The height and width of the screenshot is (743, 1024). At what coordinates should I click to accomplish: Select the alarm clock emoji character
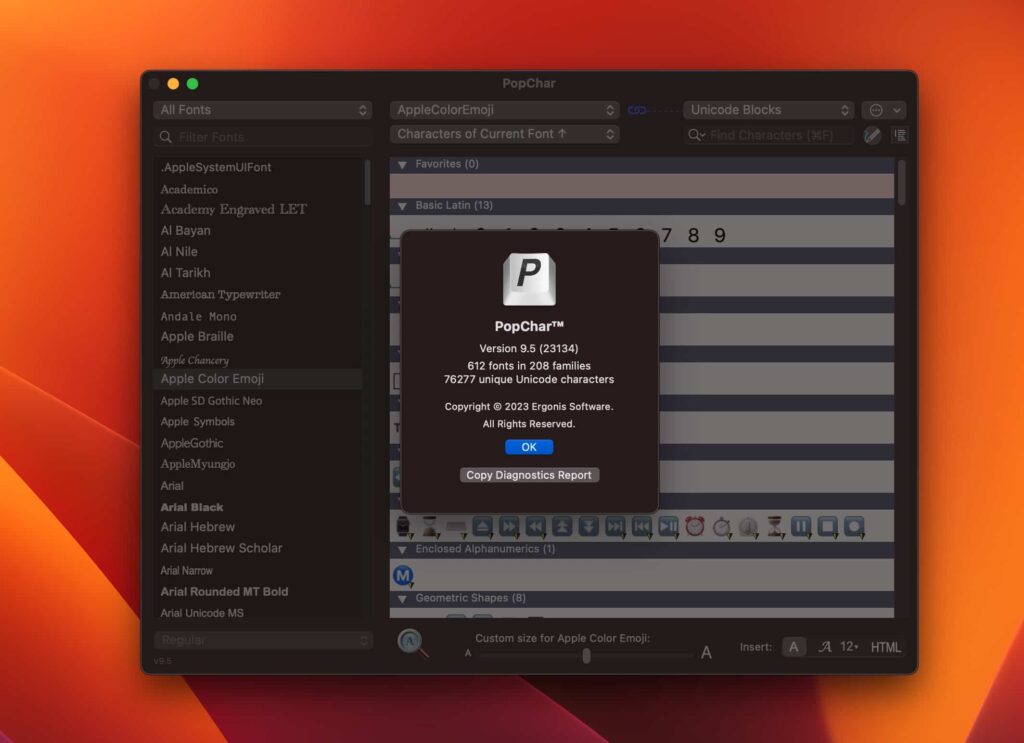pos(696,527)
